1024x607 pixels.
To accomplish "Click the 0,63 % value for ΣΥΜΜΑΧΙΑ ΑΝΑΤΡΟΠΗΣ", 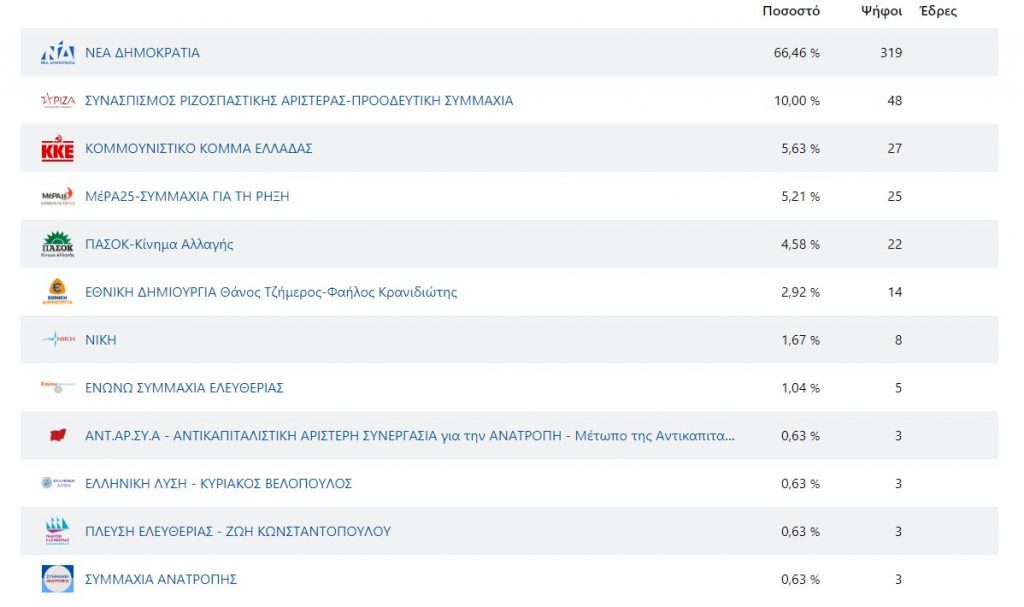I will click(801, 579).
